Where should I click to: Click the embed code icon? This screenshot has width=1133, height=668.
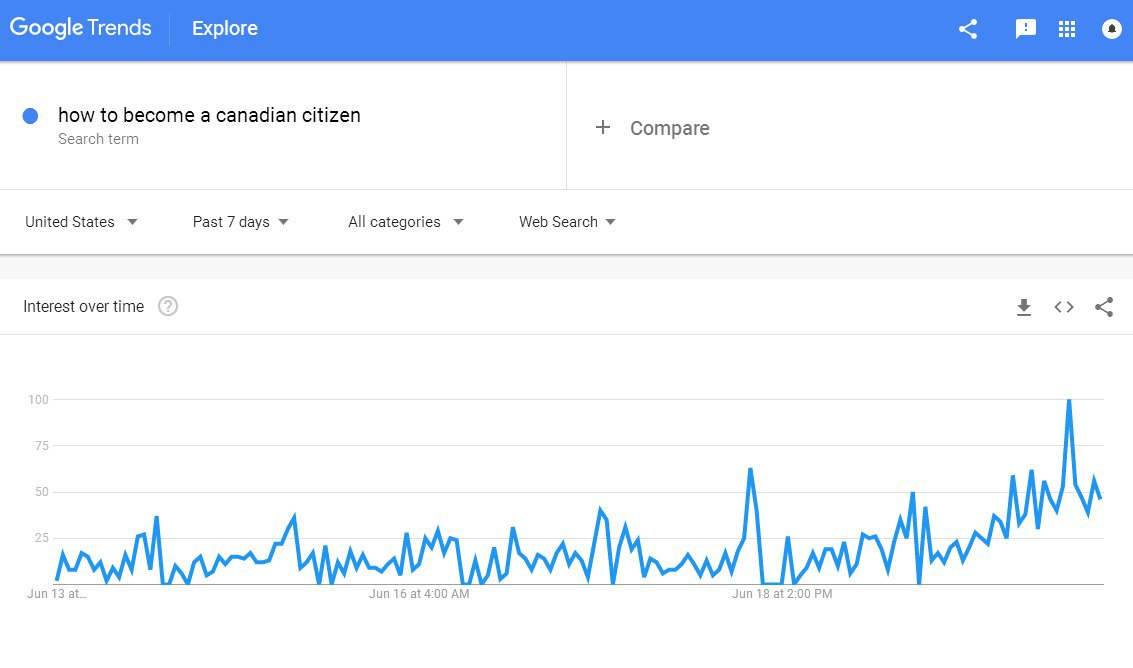coord(1064,307)
